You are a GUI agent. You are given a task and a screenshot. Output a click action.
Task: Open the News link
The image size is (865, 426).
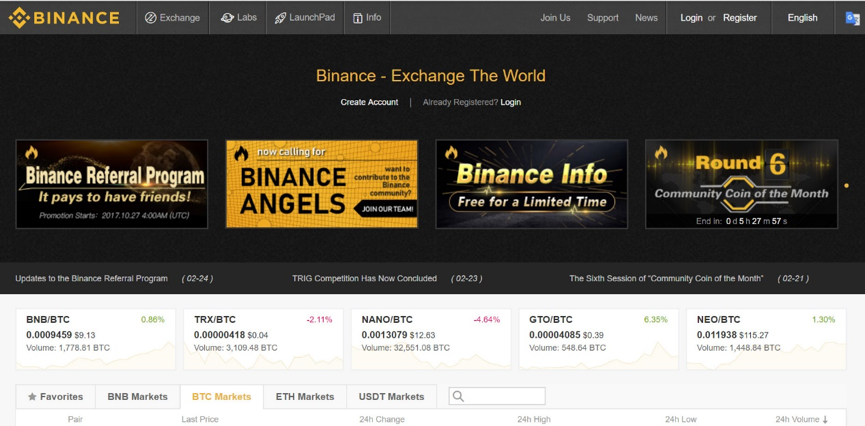646,18
